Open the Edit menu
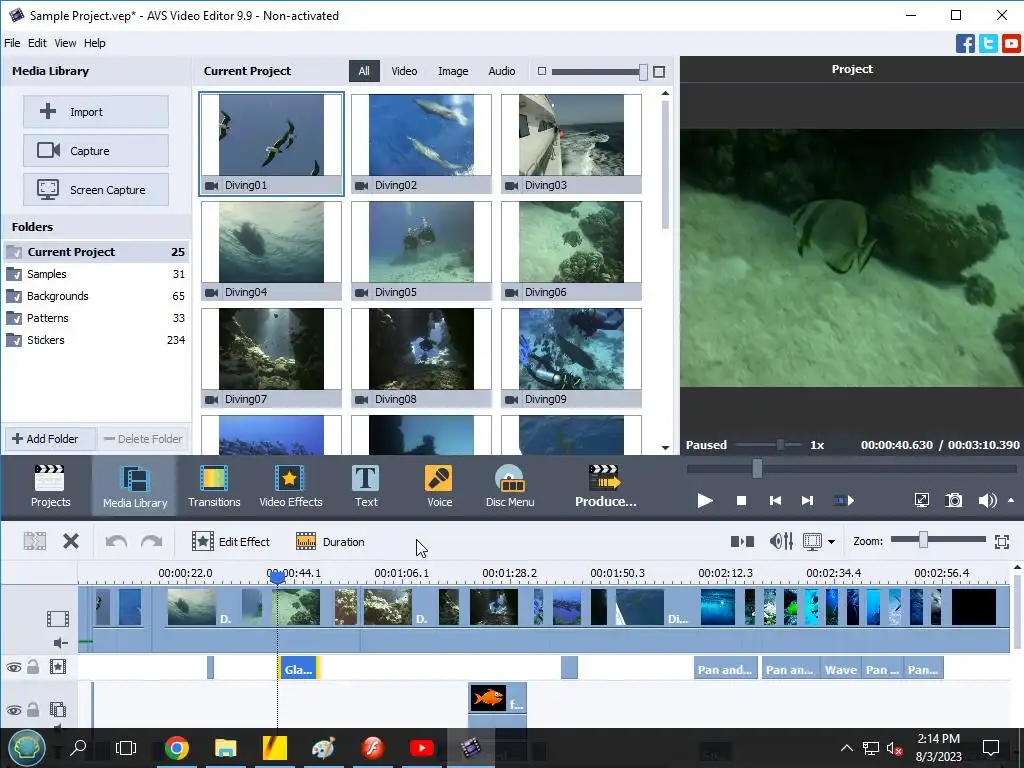Viewport: 1024px width, 768px height. pyautogui.click(x=37, y=43)
